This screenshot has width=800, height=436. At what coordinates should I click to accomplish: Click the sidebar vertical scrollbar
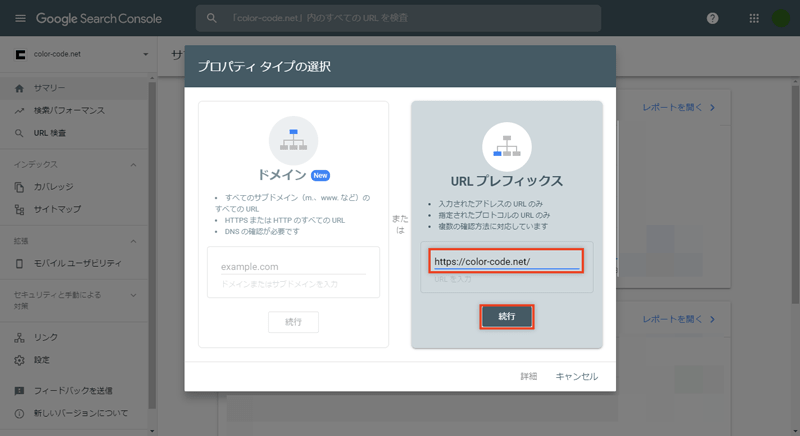point(152,245)
